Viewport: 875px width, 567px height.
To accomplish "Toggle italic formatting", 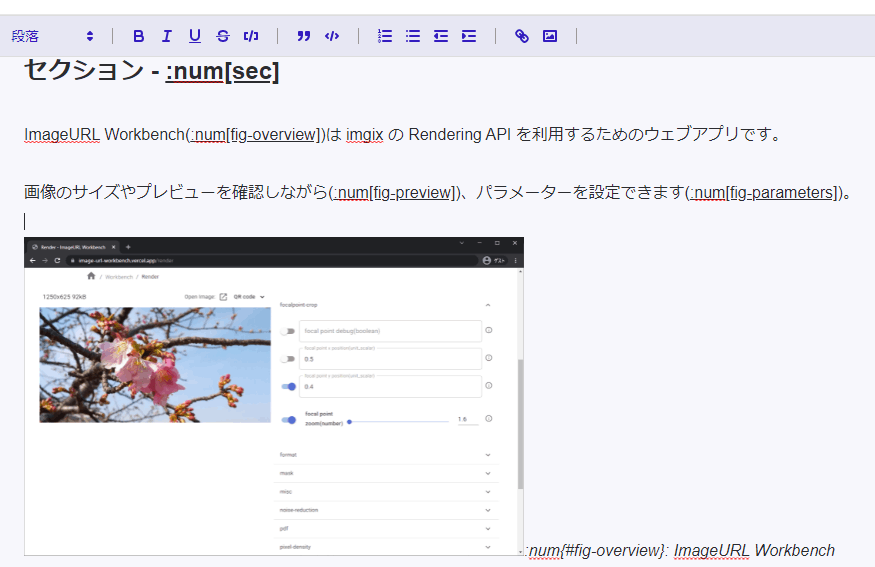I will (x=166, y=36).
